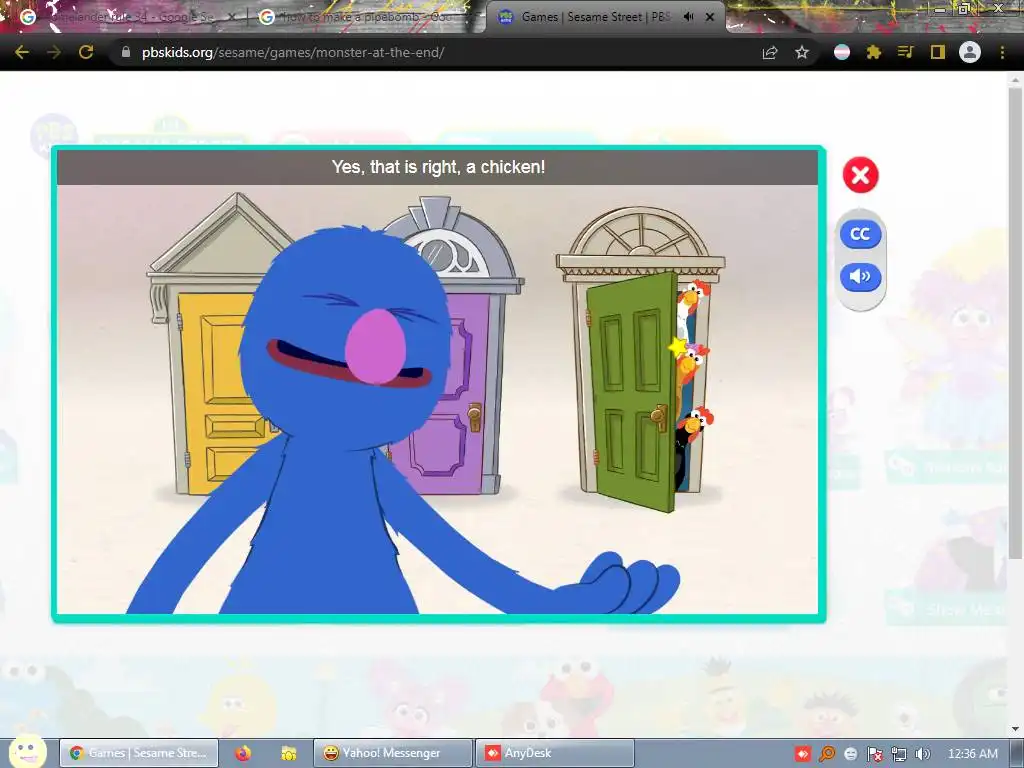Select the Games | Sesame Stre... taskbar button

pos(138,753)
